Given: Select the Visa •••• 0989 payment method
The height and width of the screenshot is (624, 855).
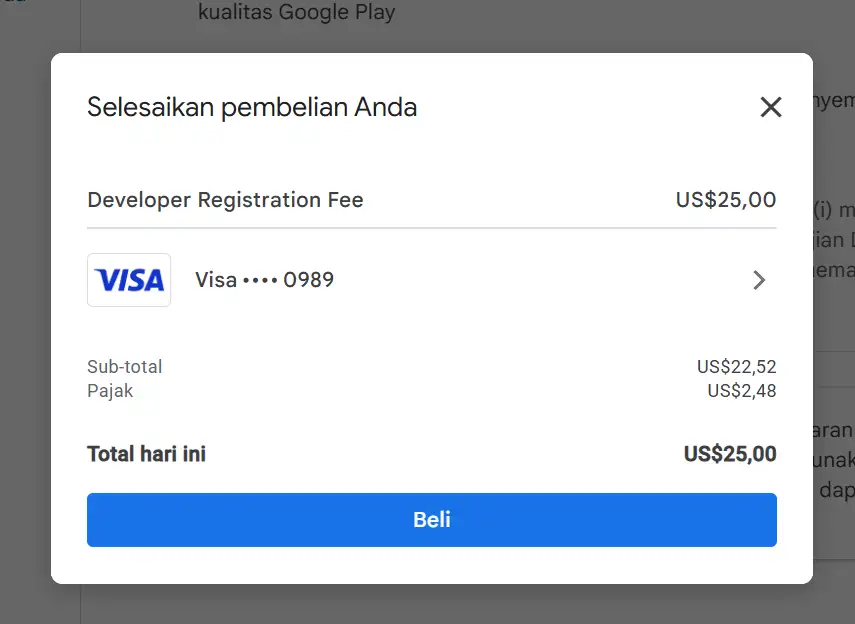Looking at the screenshot, I should 264,280.
